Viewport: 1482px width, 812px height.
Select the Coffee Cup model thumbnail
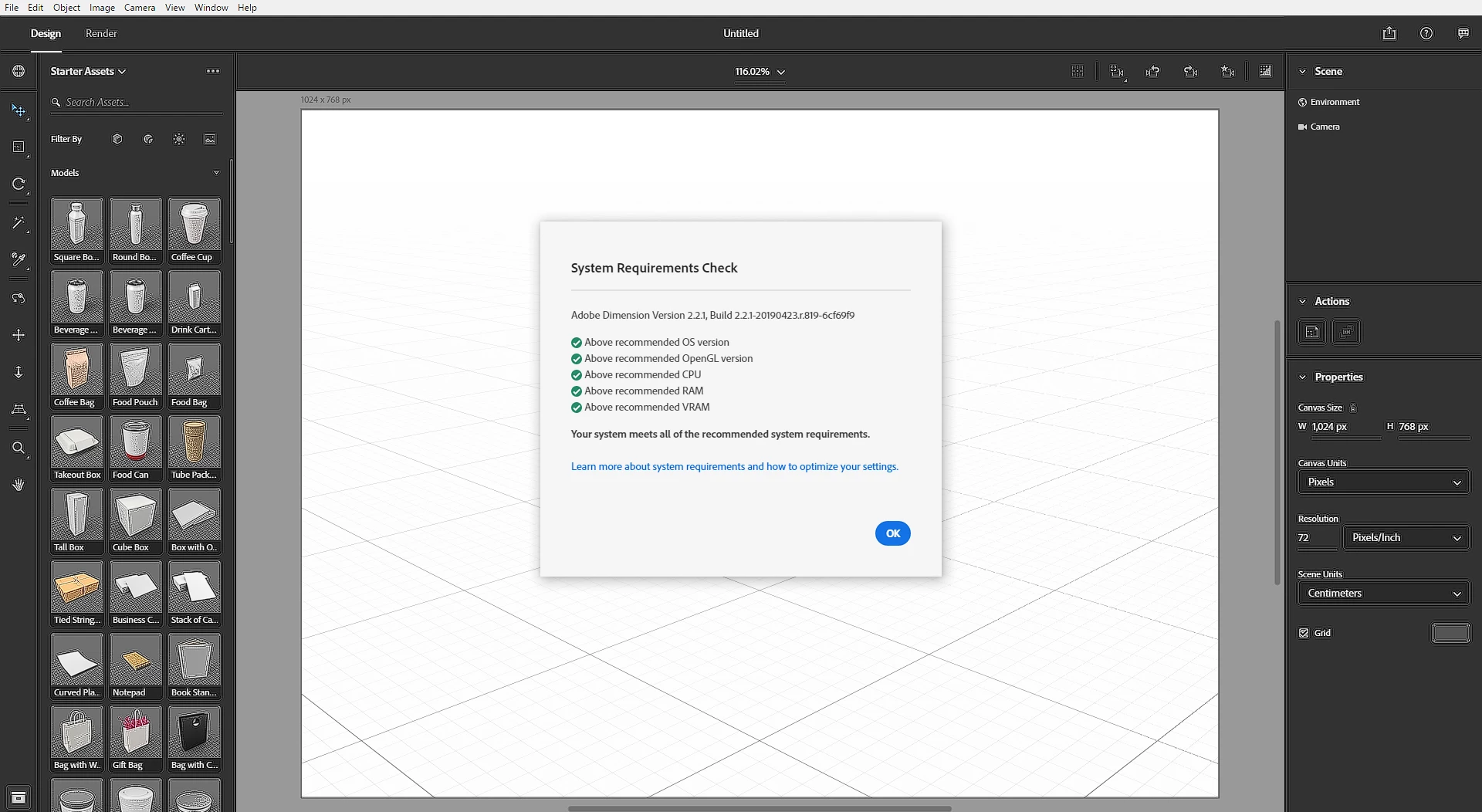tap(195, 231)
